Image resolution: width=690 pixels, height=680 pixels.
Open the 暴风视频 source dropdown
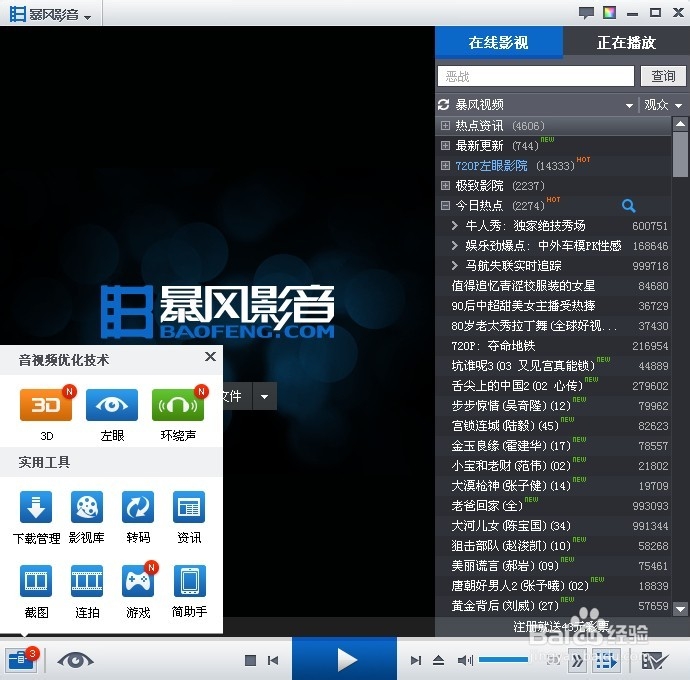(629, 106)
